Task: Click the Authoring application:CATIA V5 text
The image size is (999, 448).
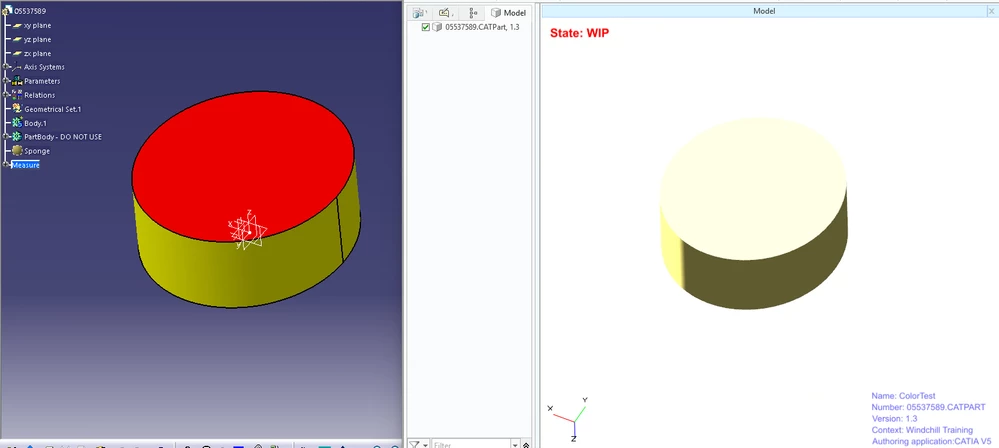Action: click(931, 441)
